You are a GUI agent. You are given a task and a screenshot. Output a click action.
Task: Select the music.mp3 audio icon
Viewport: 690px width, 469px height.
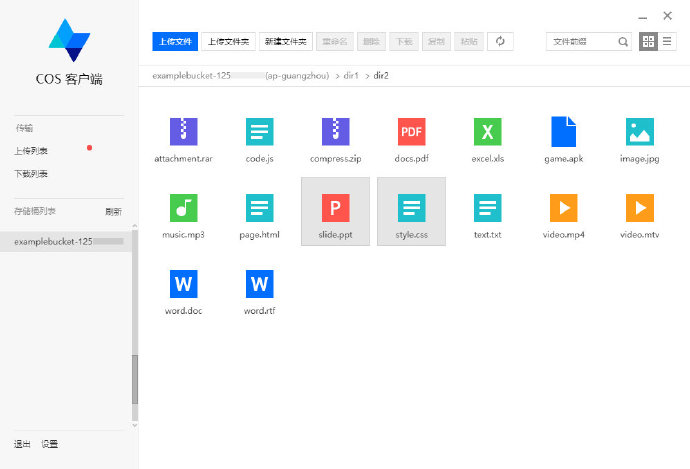(183, 208)
